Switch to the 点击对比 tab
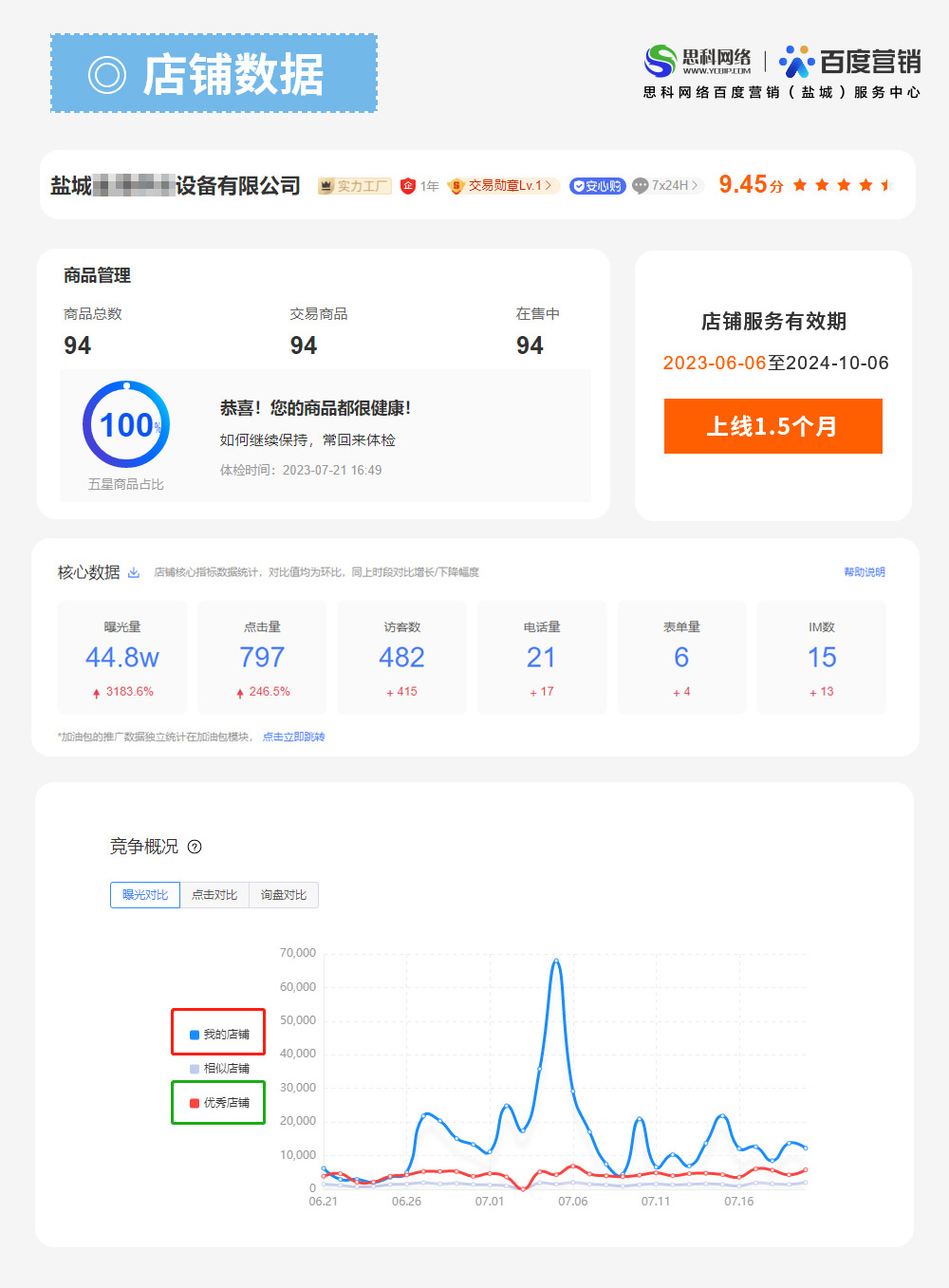Image resolution: width=949 pixels, height=1288 pixels. pyautogui.click(x=214, y=895)
